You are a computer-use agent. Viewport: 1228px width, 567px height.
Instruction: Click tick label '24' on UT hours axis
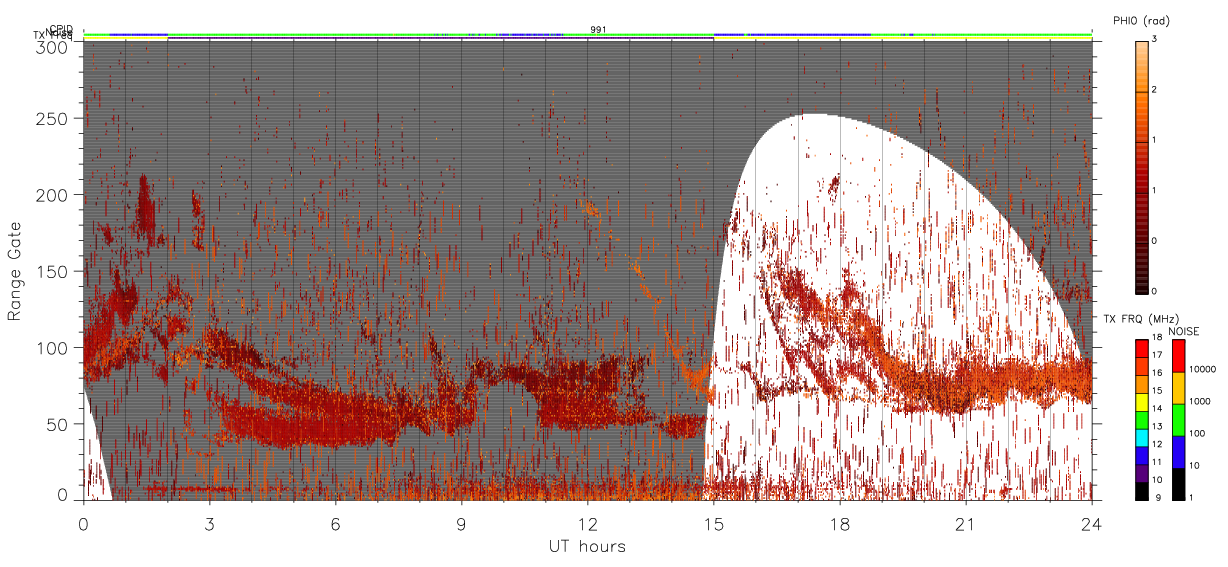pos(1092,523)
